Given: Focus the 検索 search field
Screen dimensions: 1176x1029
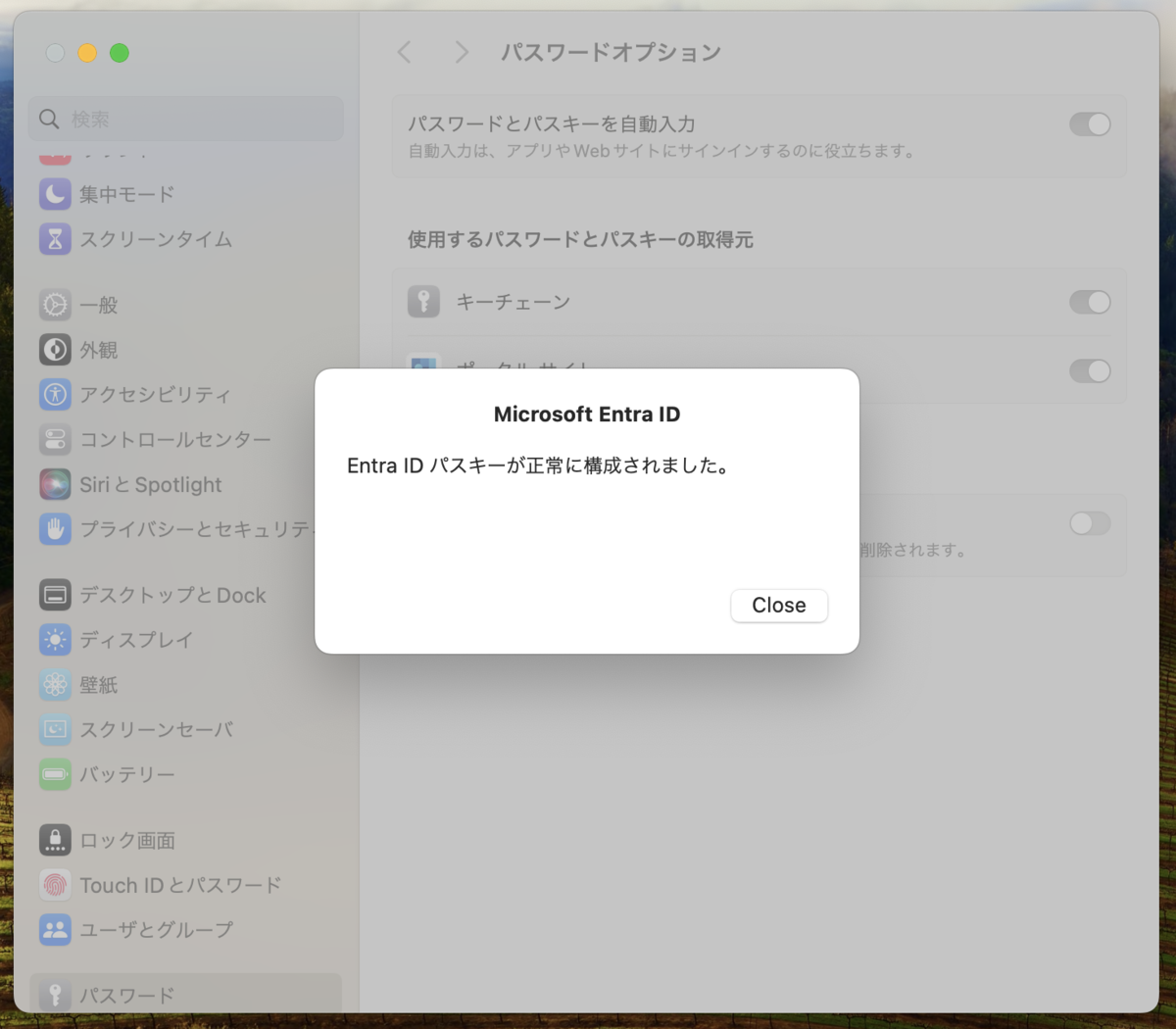Looking at the screenshot, I should [186, 120].
